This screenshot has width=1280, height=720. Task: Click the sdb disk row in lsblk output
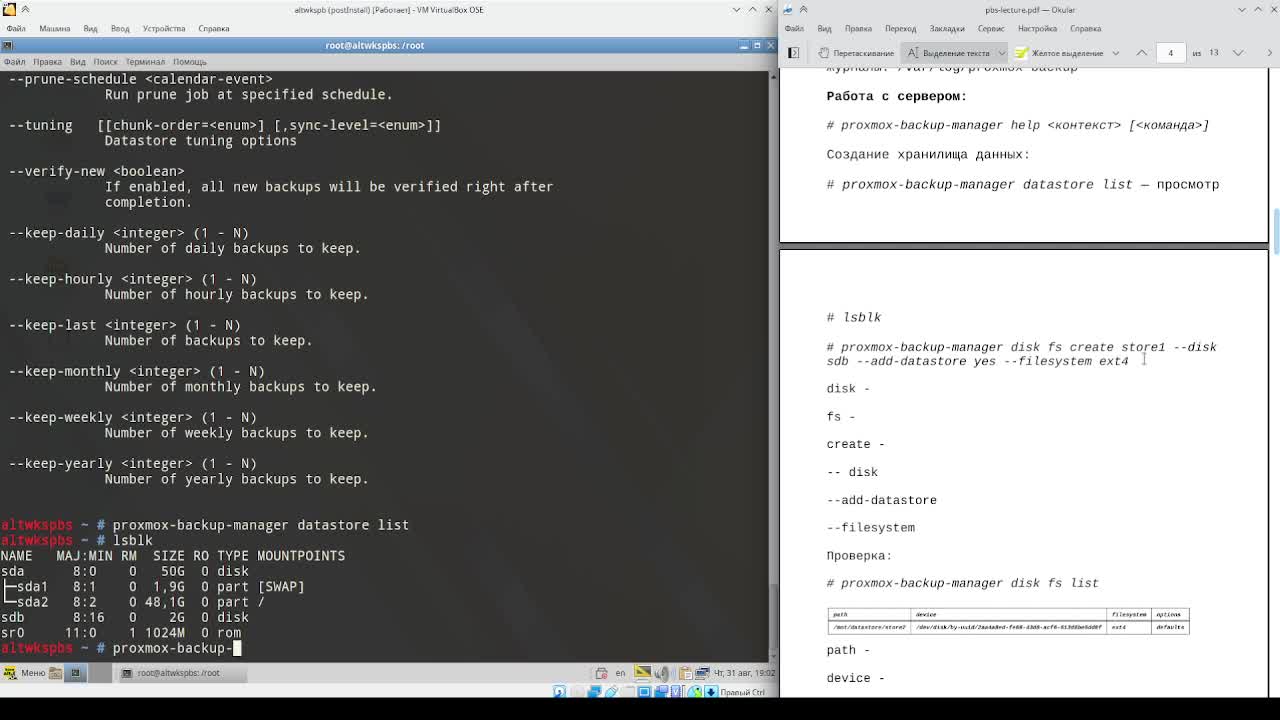pos(124,617)
